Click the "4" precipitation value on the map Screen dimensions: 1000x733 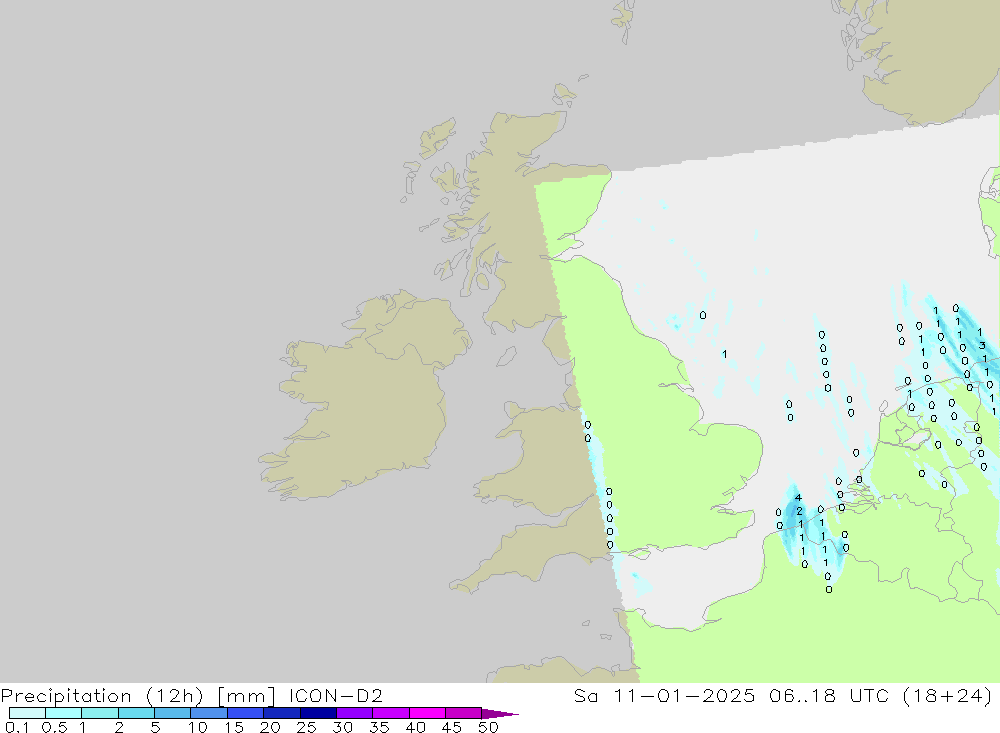click(x=798, y=498)
